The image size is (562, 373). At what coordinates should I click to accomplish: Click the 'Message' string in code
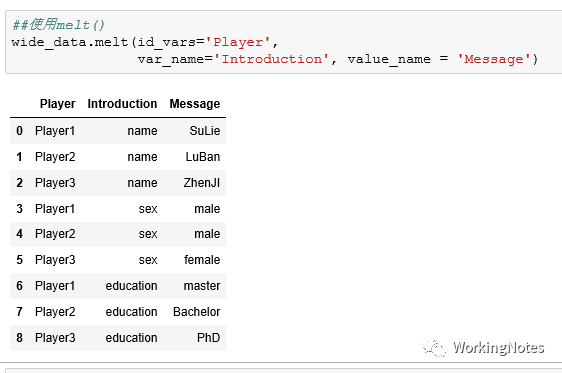494,59
